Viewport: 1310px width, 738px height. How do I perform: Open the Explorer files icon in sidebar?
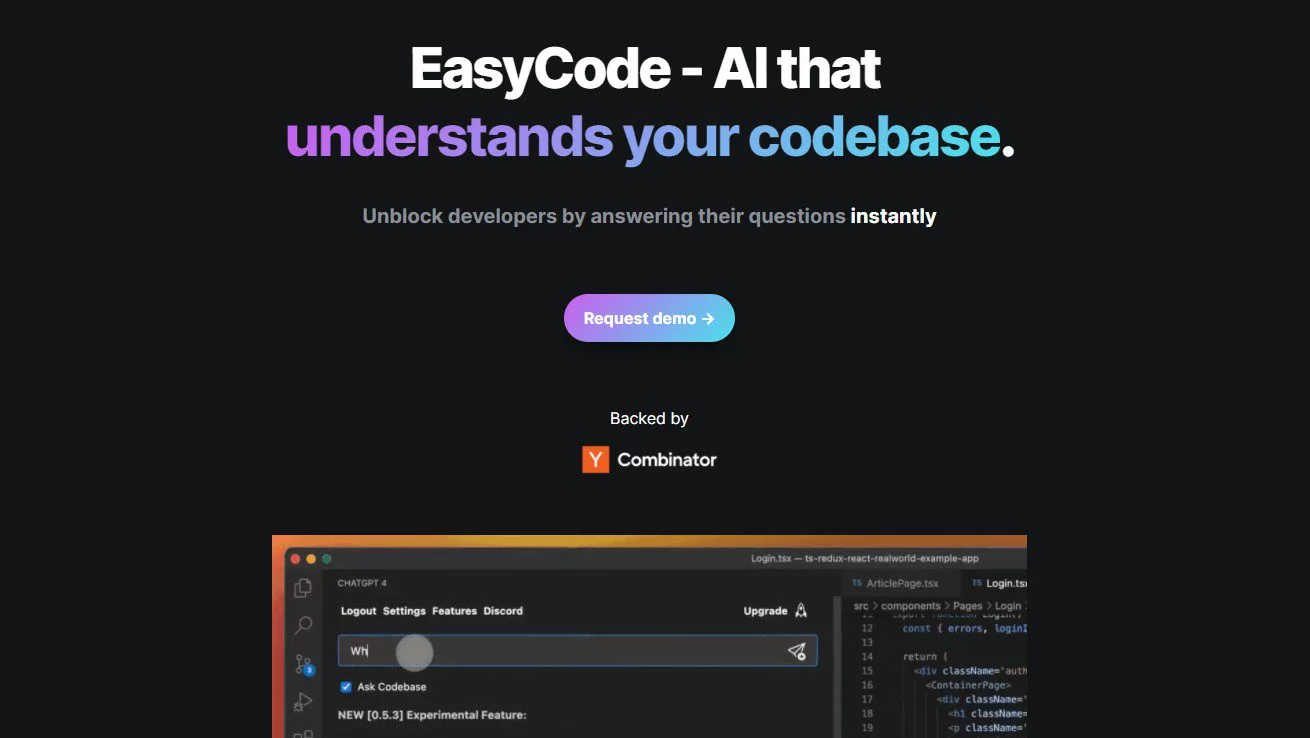click(x=303, y=588)
